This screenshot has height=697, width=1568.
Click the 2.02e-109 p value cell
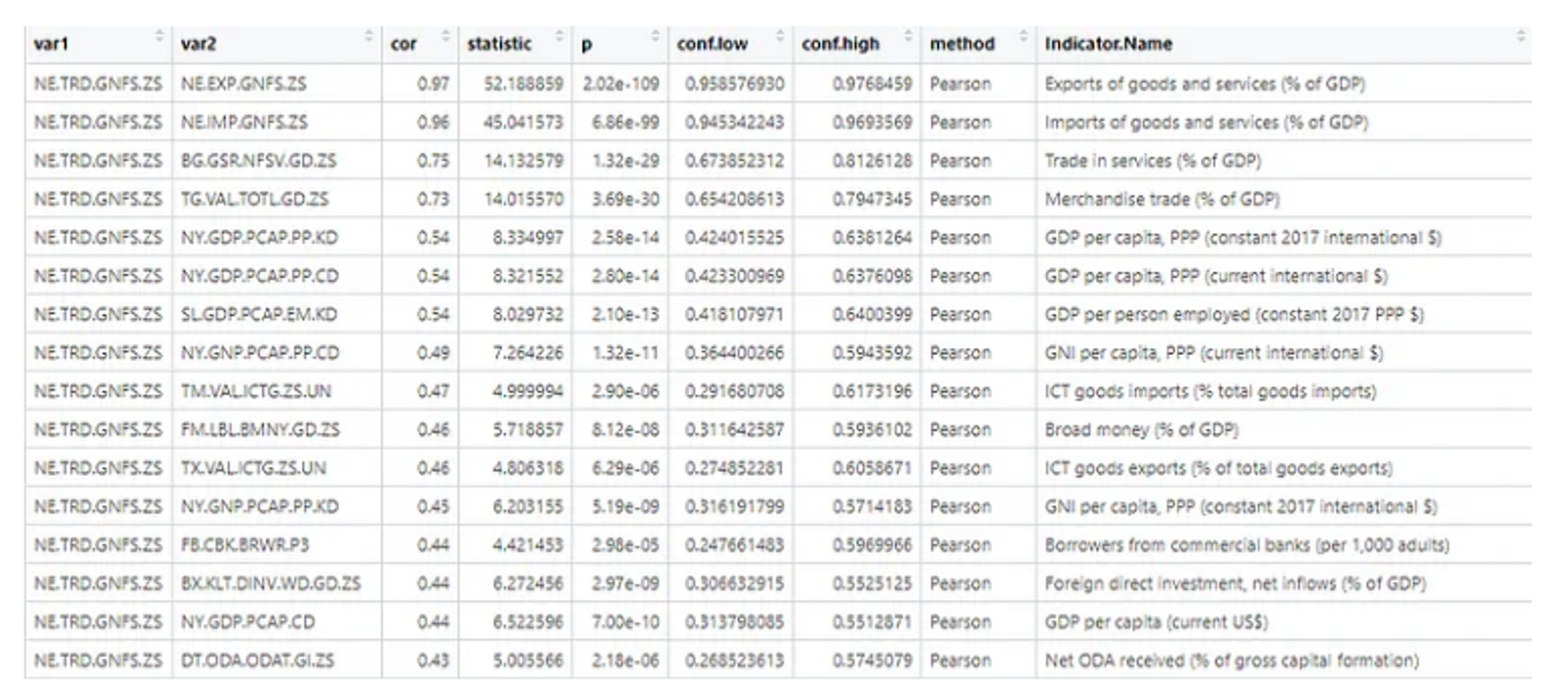620,83
